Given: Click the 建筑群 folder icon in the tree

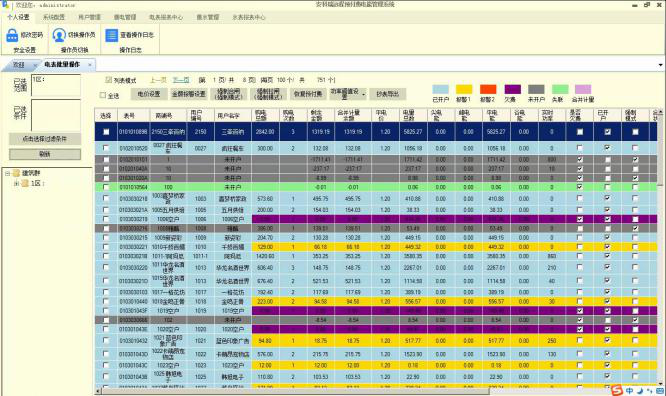Looking at the screenshot, I should [x=17, y=173].
